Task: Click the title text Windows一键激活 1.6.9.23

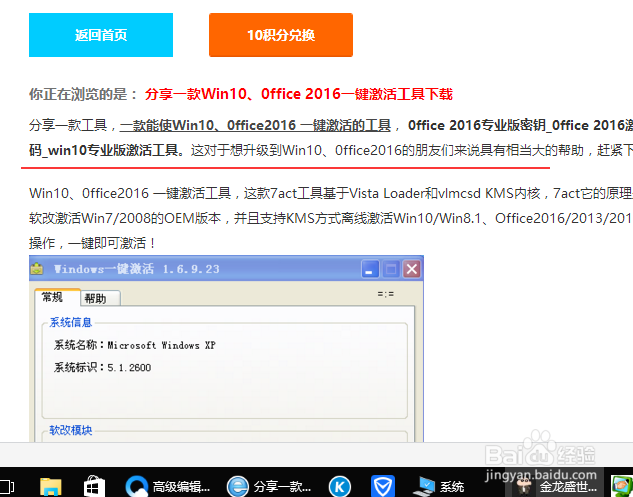Action: [137, 269]
